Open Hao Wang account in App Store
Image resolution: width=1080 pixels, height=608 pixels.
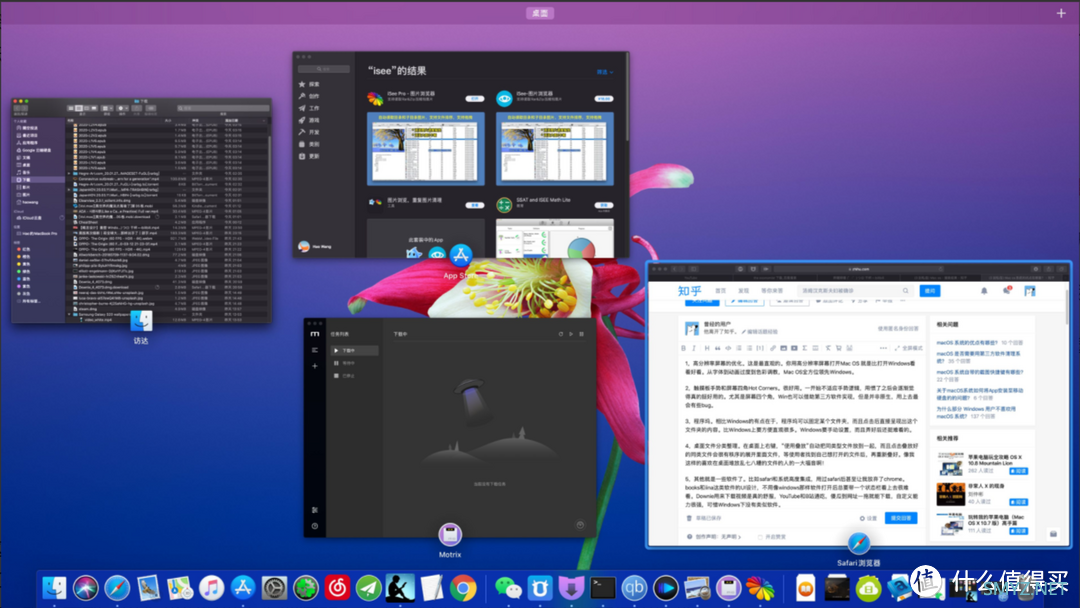tap(315, 247)
